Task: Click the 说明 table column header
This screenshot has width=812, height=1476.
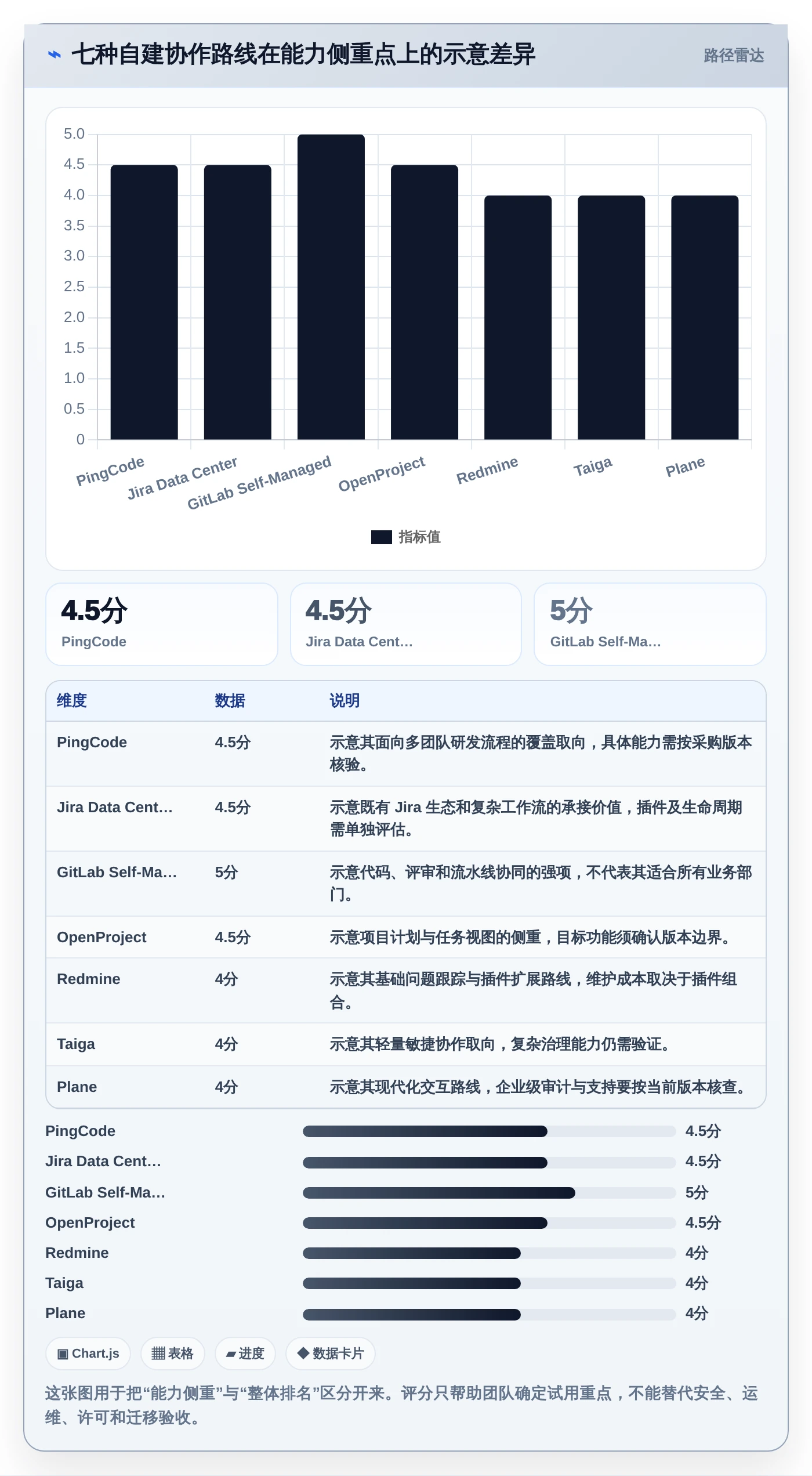Action: [x=345, y=701]
